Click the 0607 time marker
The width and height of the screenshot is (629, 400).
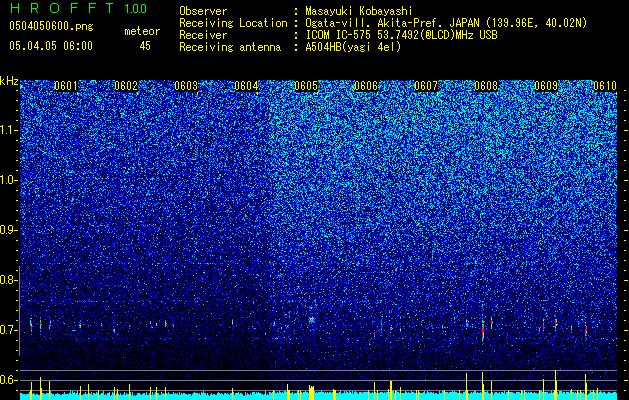pyautogui.click(x=426, y=86)
